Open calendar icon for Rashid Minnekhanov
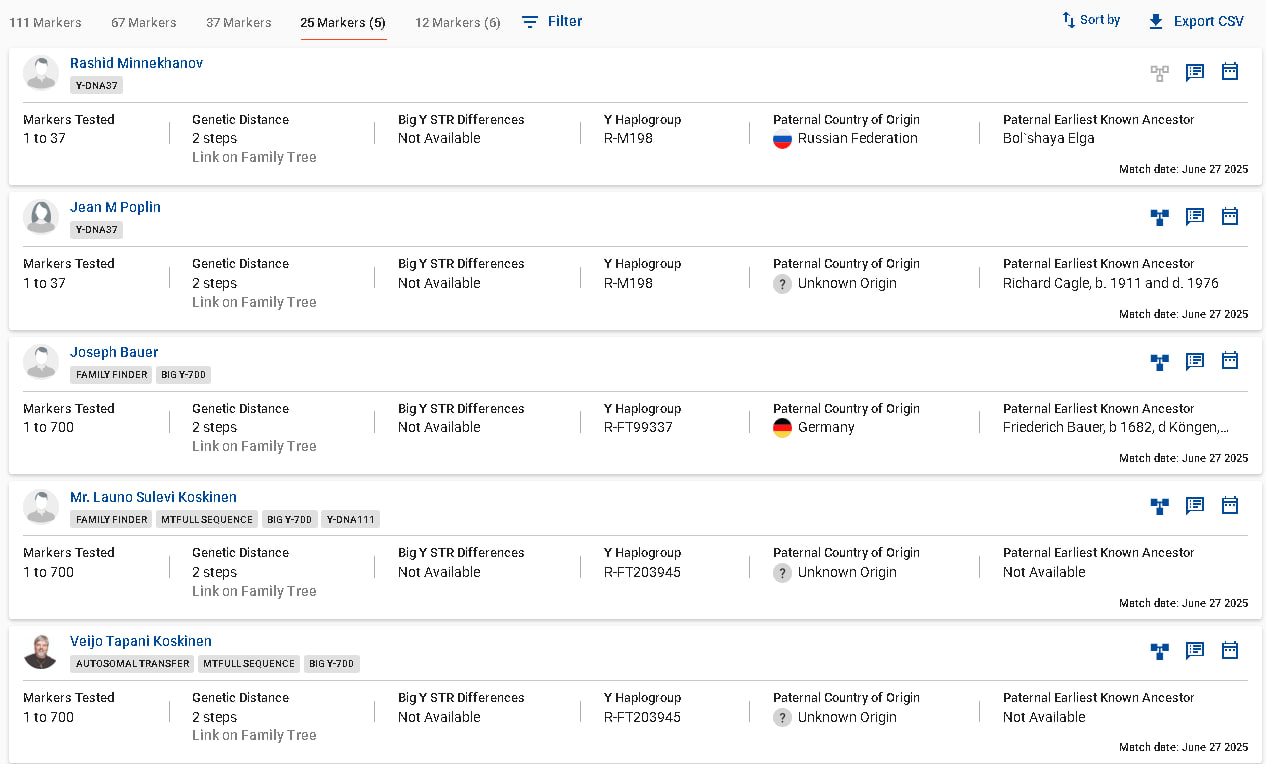Image resolution: width=1266 pixels, height=764 pixels. click(x=1230, y=72)
